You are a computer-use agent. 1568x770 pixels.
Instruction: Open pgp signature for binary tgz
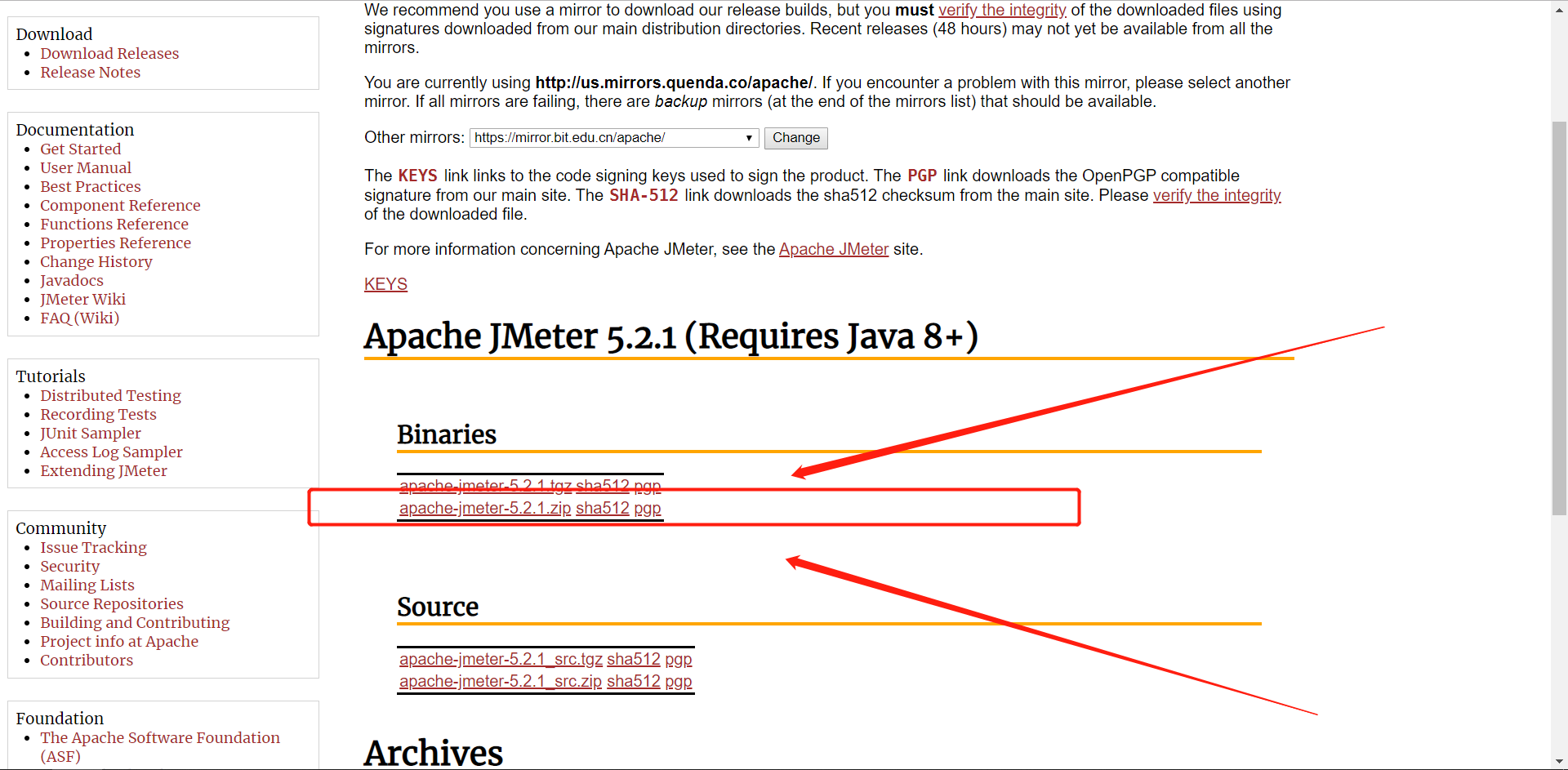648,486
